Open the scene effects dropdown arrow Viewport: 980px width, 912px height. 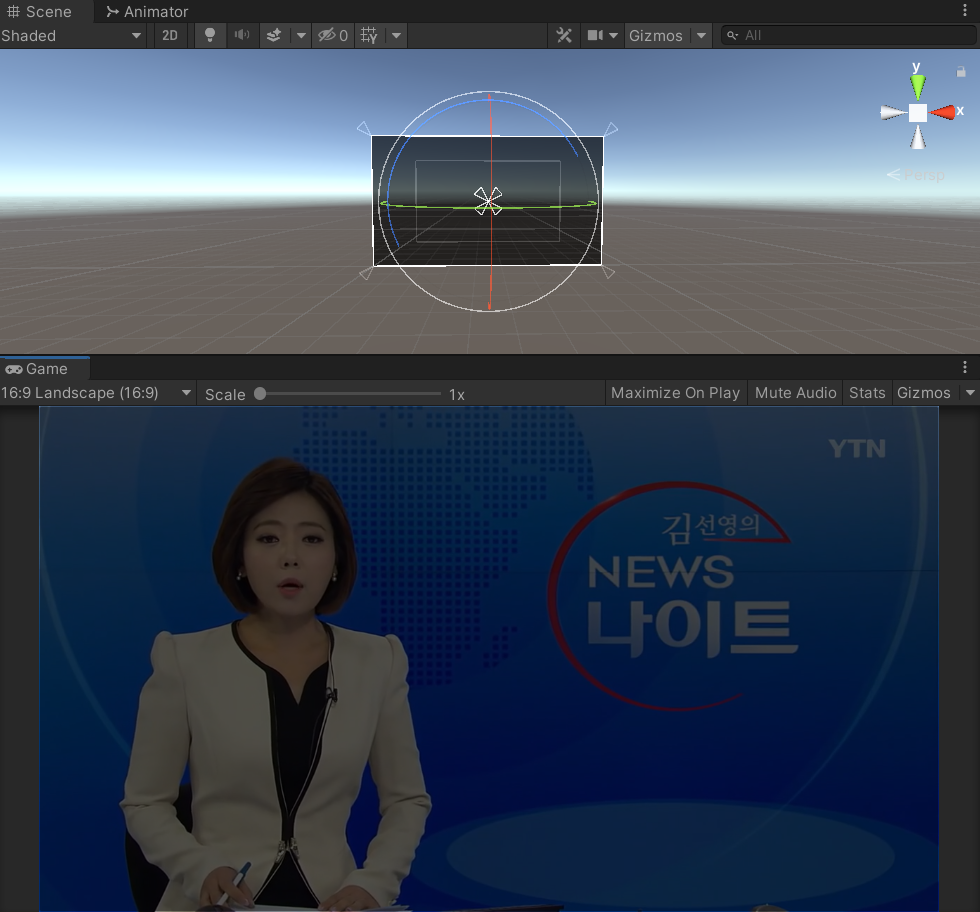301,36
